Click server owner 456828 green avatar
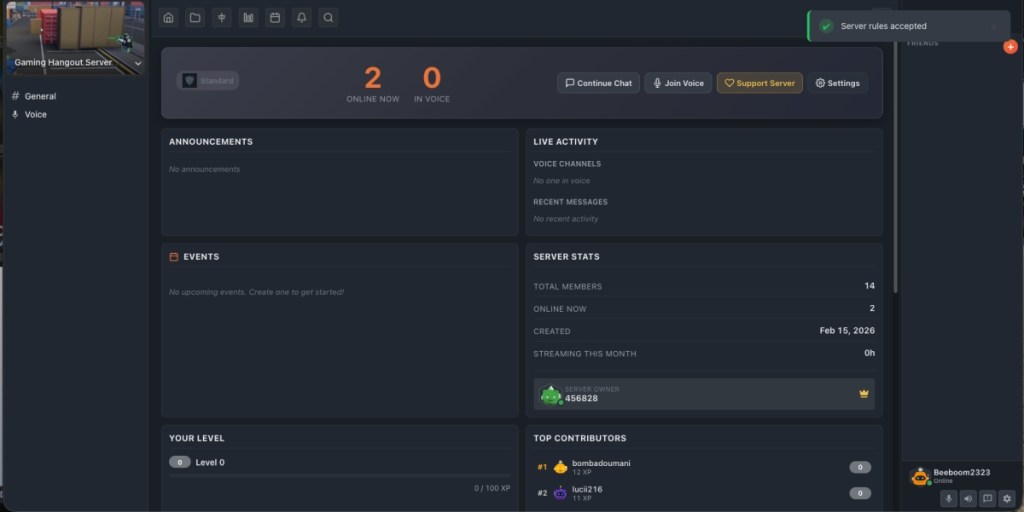1024x512 pixels. pyautogui.click(x=551, y=394)
